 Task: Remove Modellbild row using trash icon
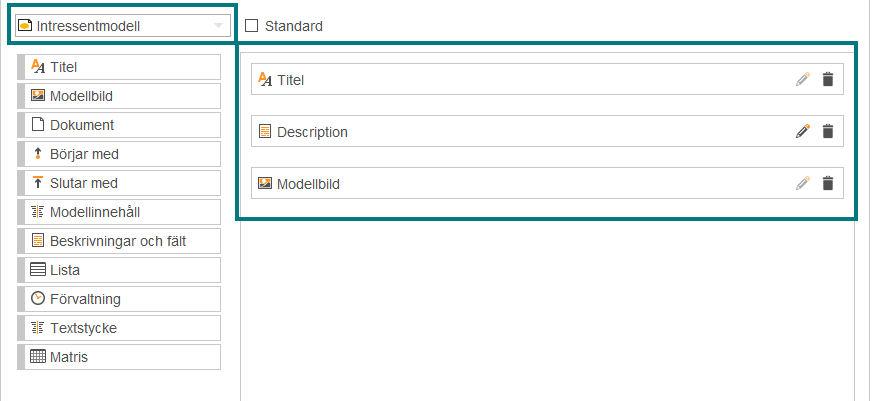point(828,183)
